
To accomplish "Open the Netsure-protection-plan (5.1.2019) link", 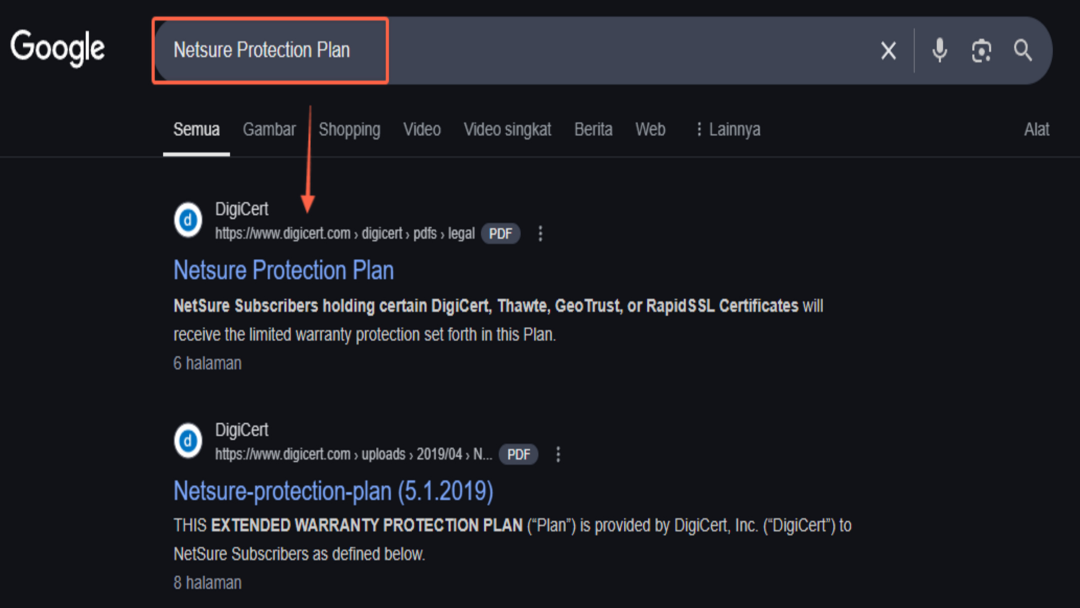I will pyautogui.click(x=333, y=491).
